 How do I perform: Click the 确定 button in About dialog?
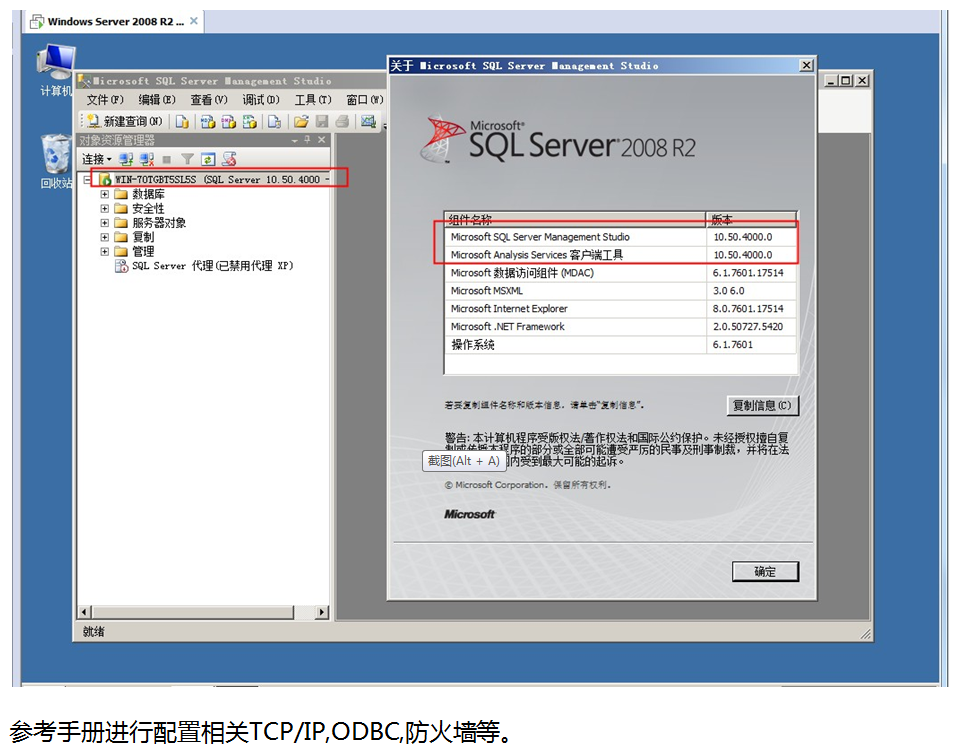(765, 571)
